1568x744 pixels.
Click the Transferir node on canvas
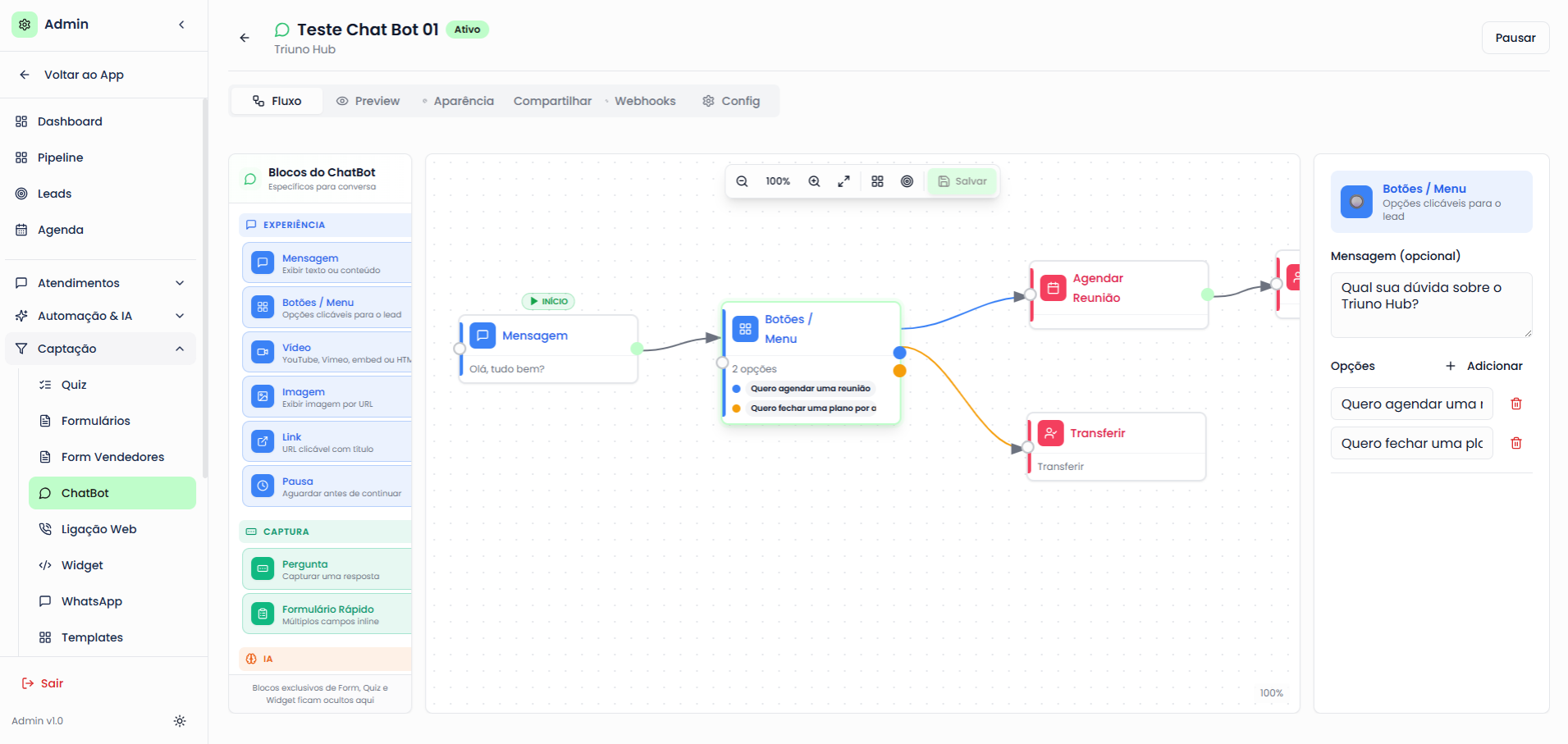click(x=1116, y=446)
